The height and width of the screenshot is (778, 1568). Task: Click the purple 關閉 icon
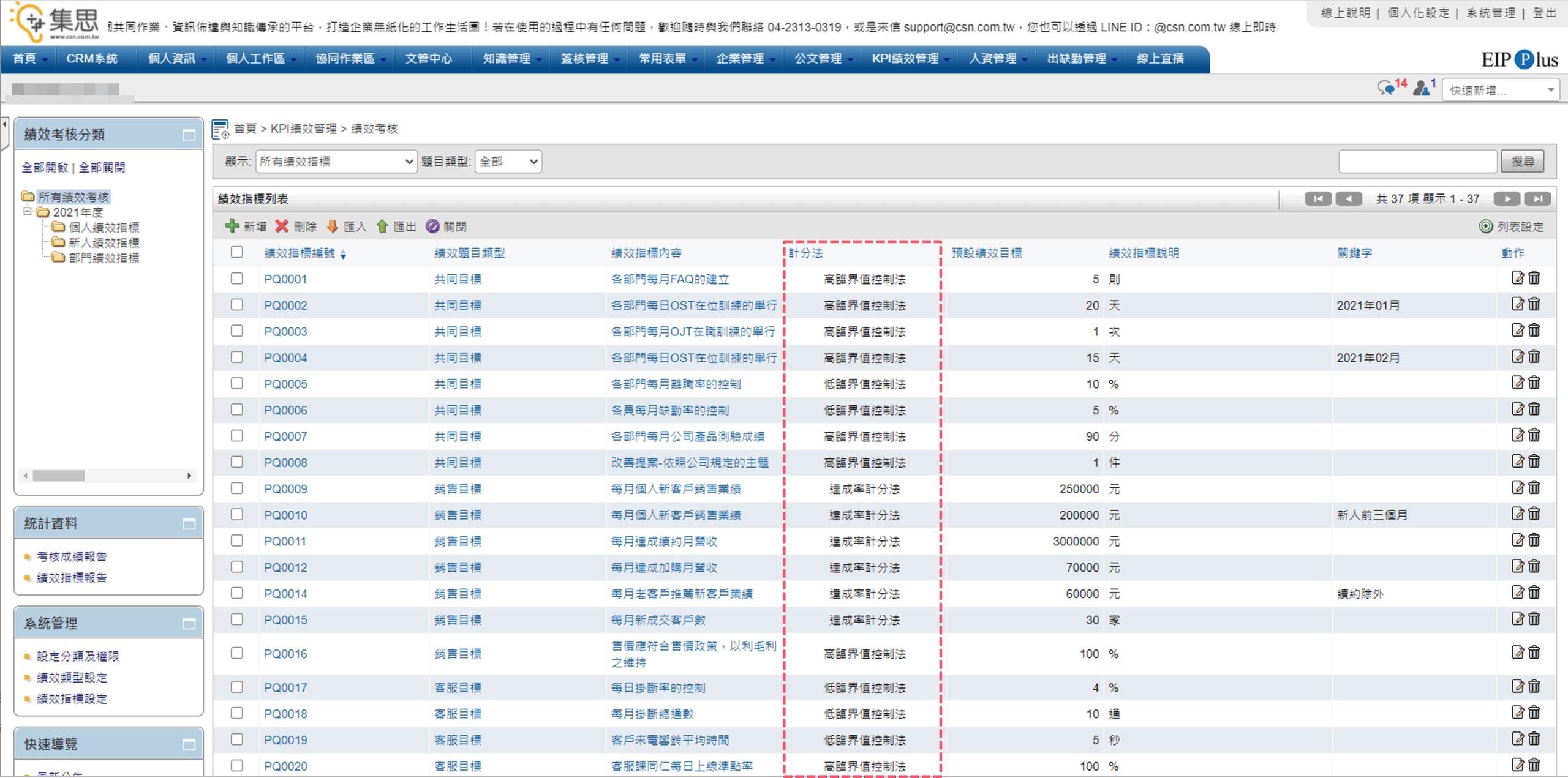[432, 226]
